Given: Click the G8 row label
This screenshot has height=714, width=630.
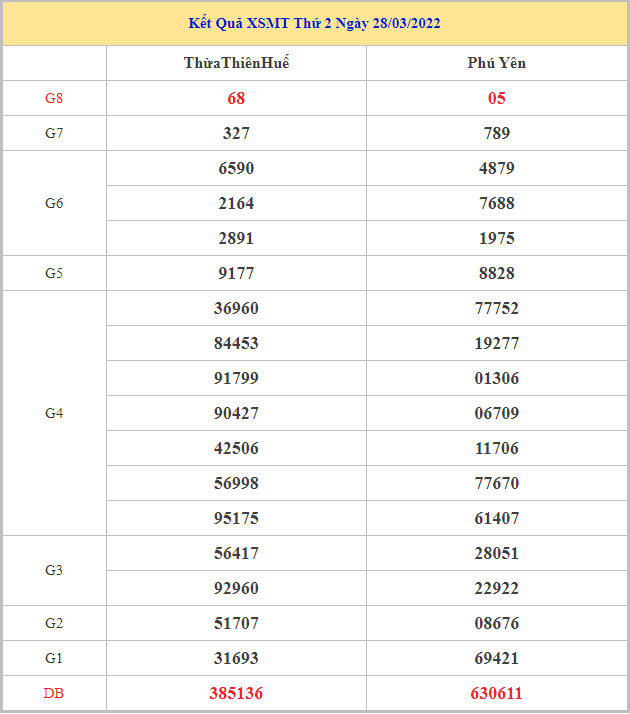Looking at the screenshot, I should pos(54,98).
